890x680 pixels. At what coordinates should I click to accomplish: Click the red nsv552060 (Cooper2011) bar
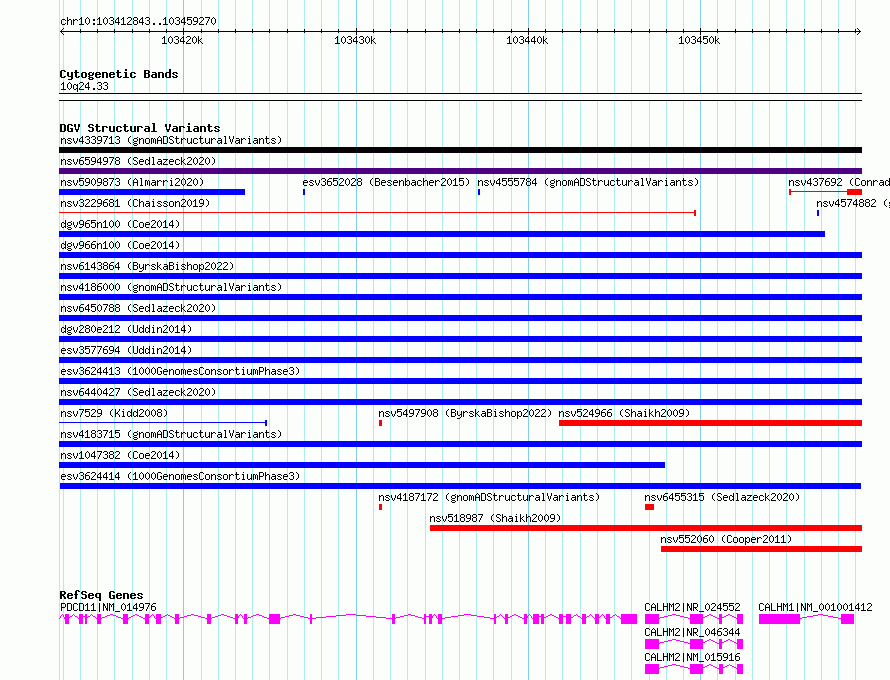[760, 549]
